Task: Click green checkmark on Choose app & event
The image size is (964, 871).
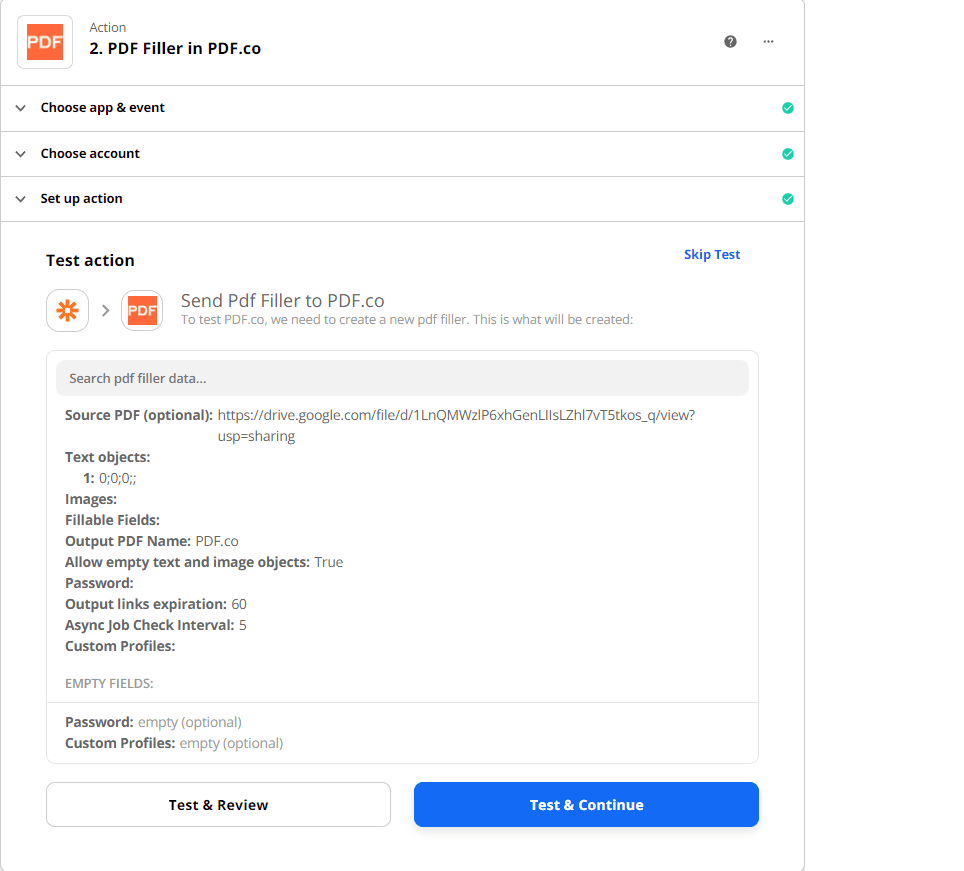Action: tap(787, 108)
